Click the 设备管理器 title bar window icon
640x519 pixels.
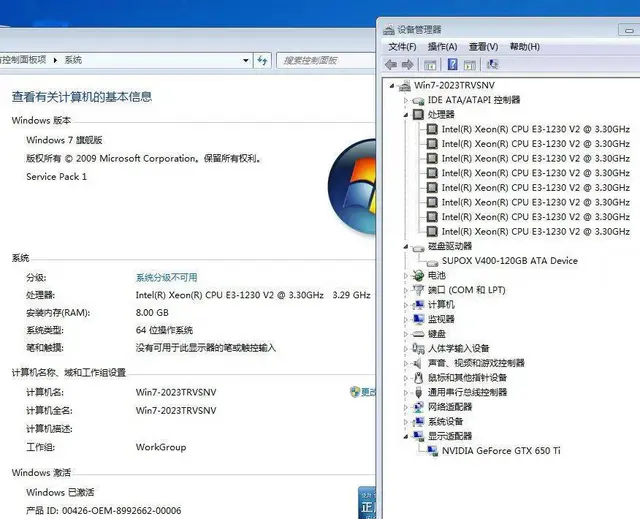tap(389, 30)
